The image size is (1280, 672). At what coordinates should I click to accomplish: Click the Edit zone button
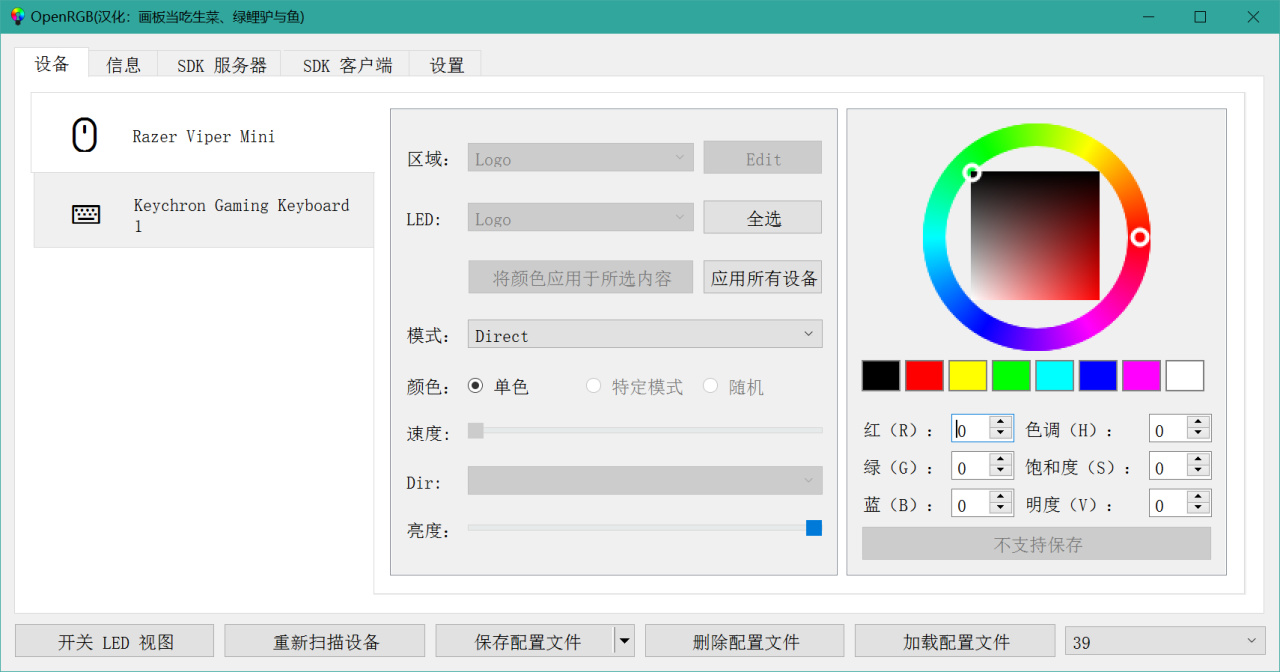[763, 158]
